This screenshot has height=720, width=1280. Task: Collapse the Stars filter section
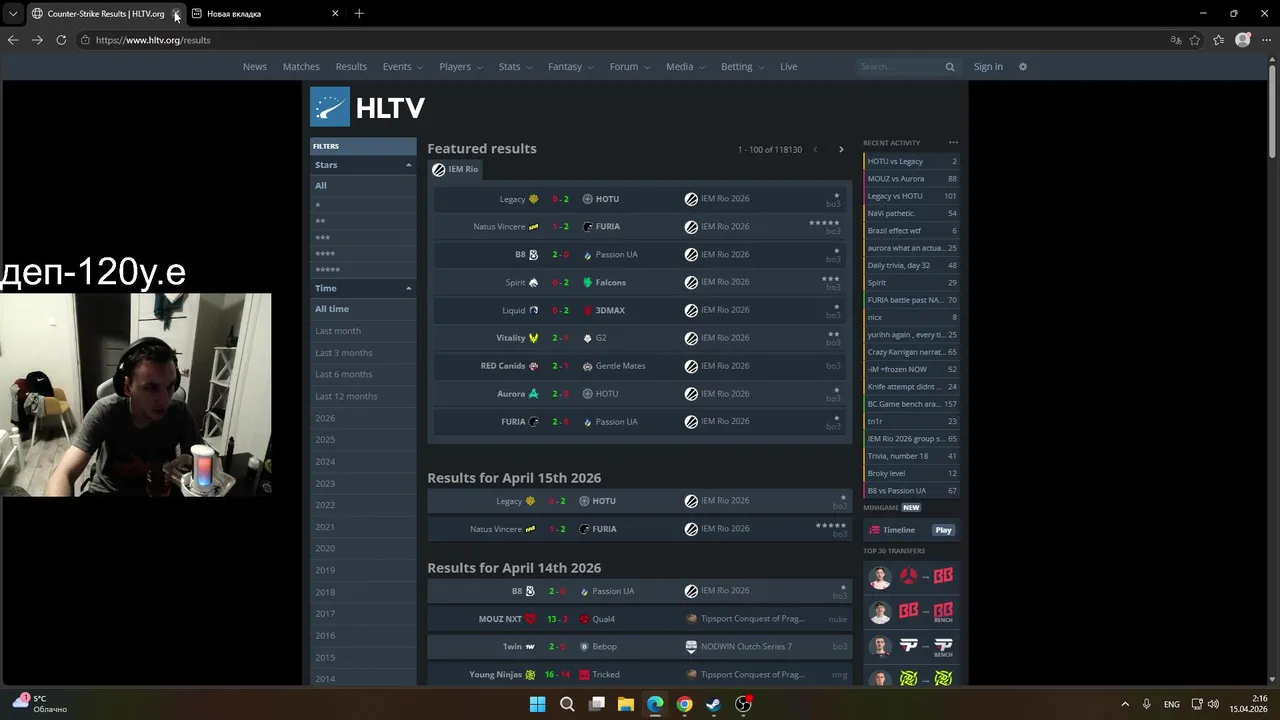click(408, 165)
